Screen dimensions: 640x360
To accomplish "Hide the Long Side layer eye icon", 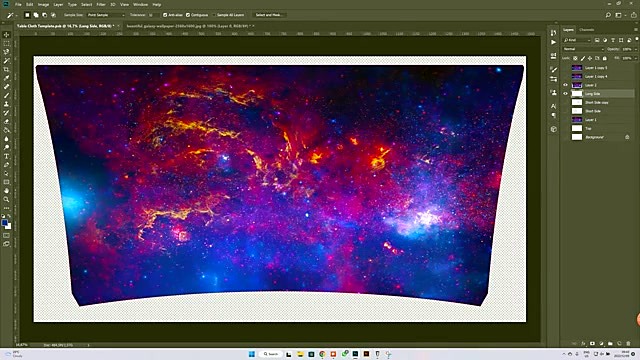I will pos(565,93).
